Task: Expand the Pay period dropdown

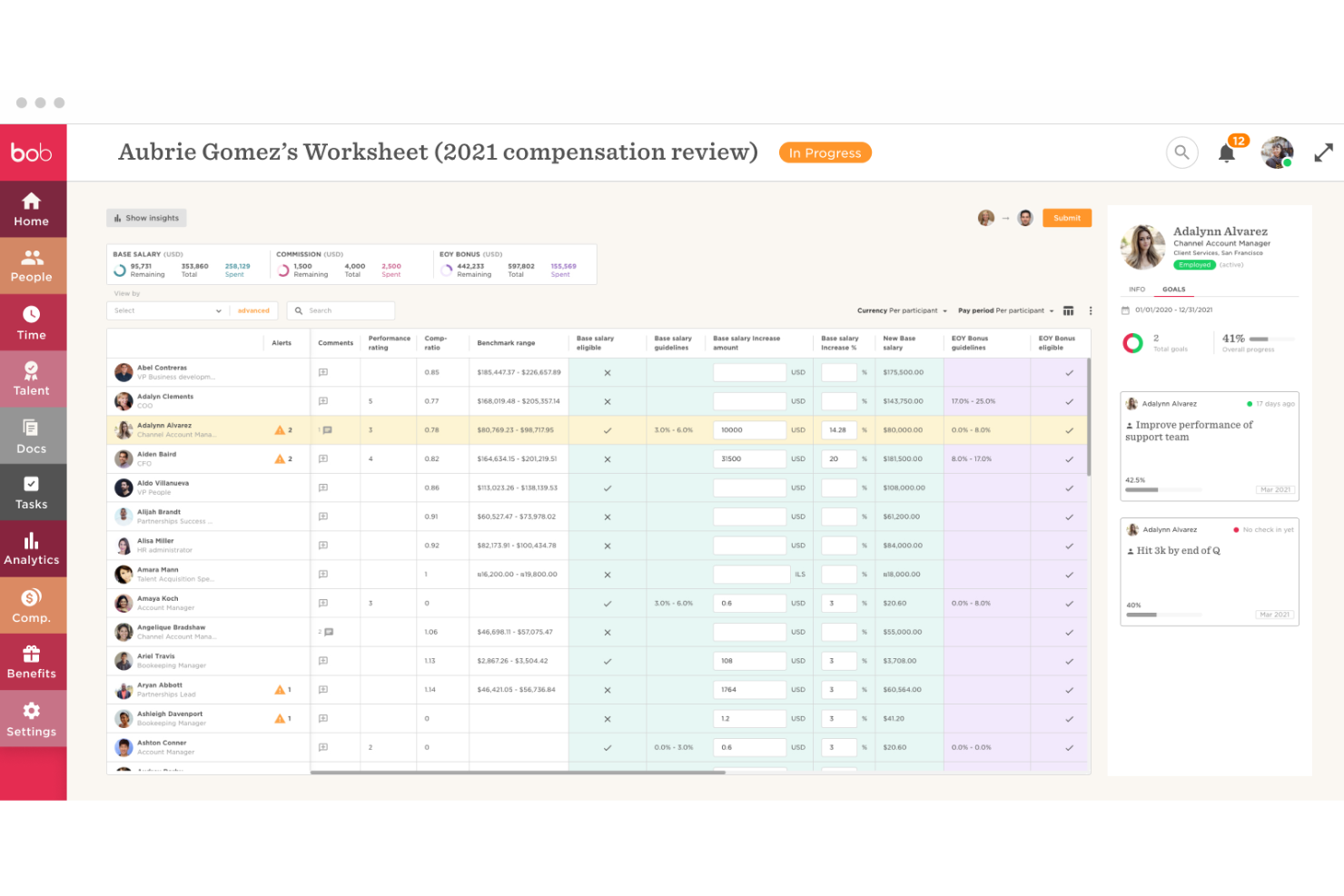Action: 1005,310
